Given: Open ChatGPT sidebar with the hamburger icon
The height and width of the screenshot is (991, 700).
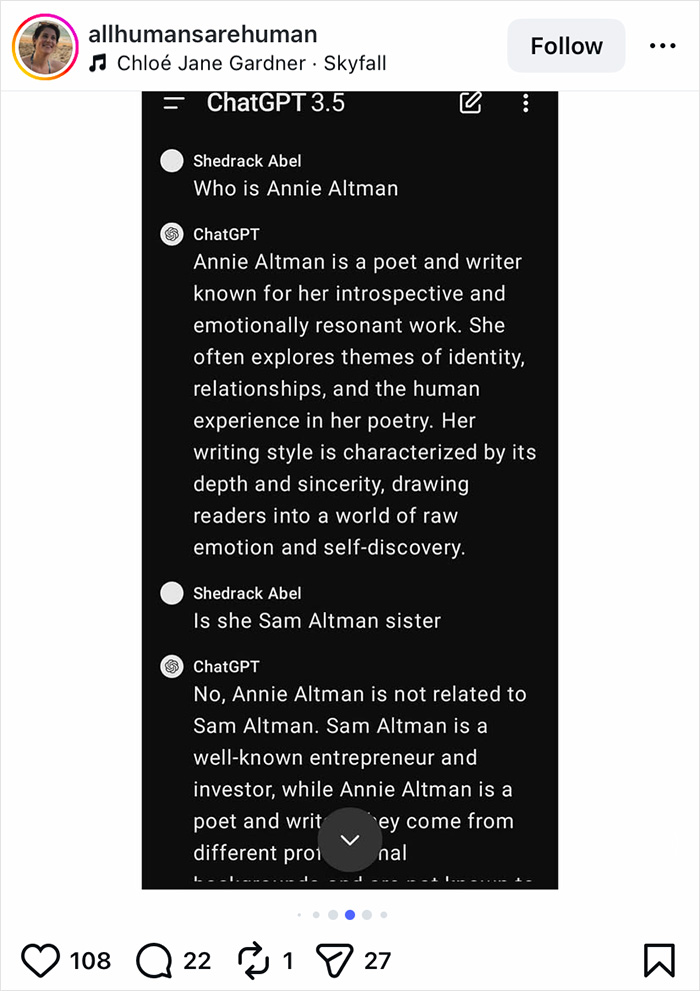Looking at the screenshot, I should click(x=172, y=102).
